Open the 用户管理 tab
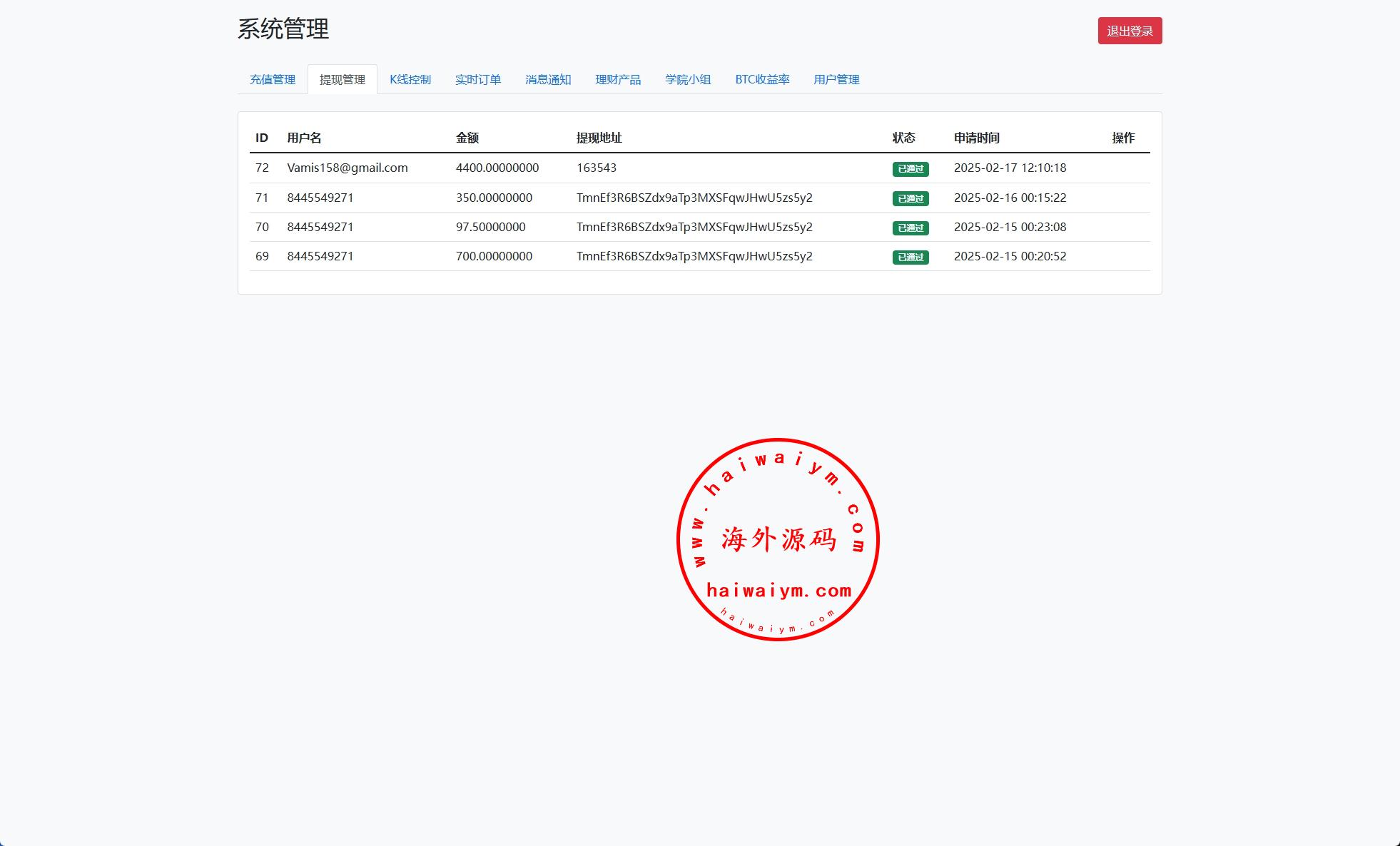 836,79
